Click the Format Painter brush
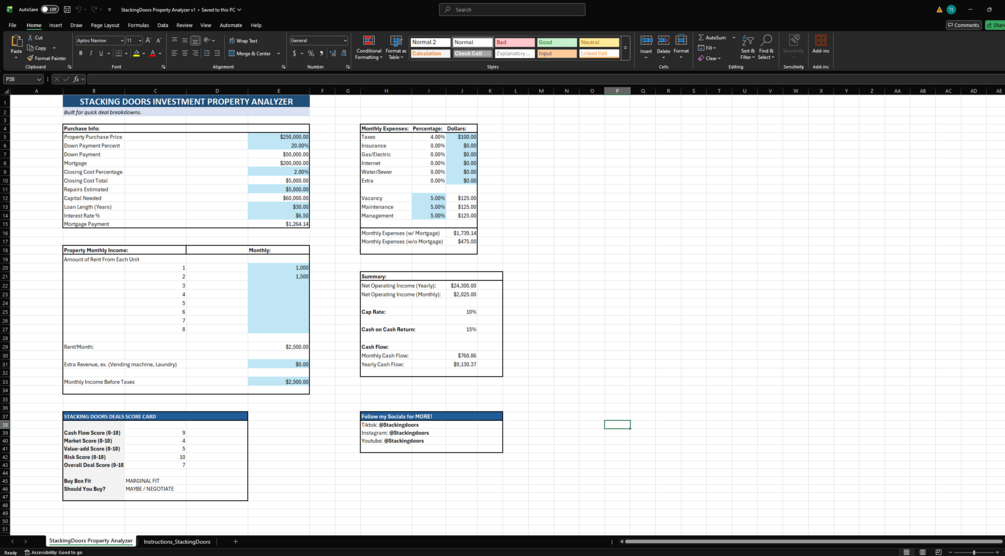The image size is (1005, 556). tap(31, 58)
